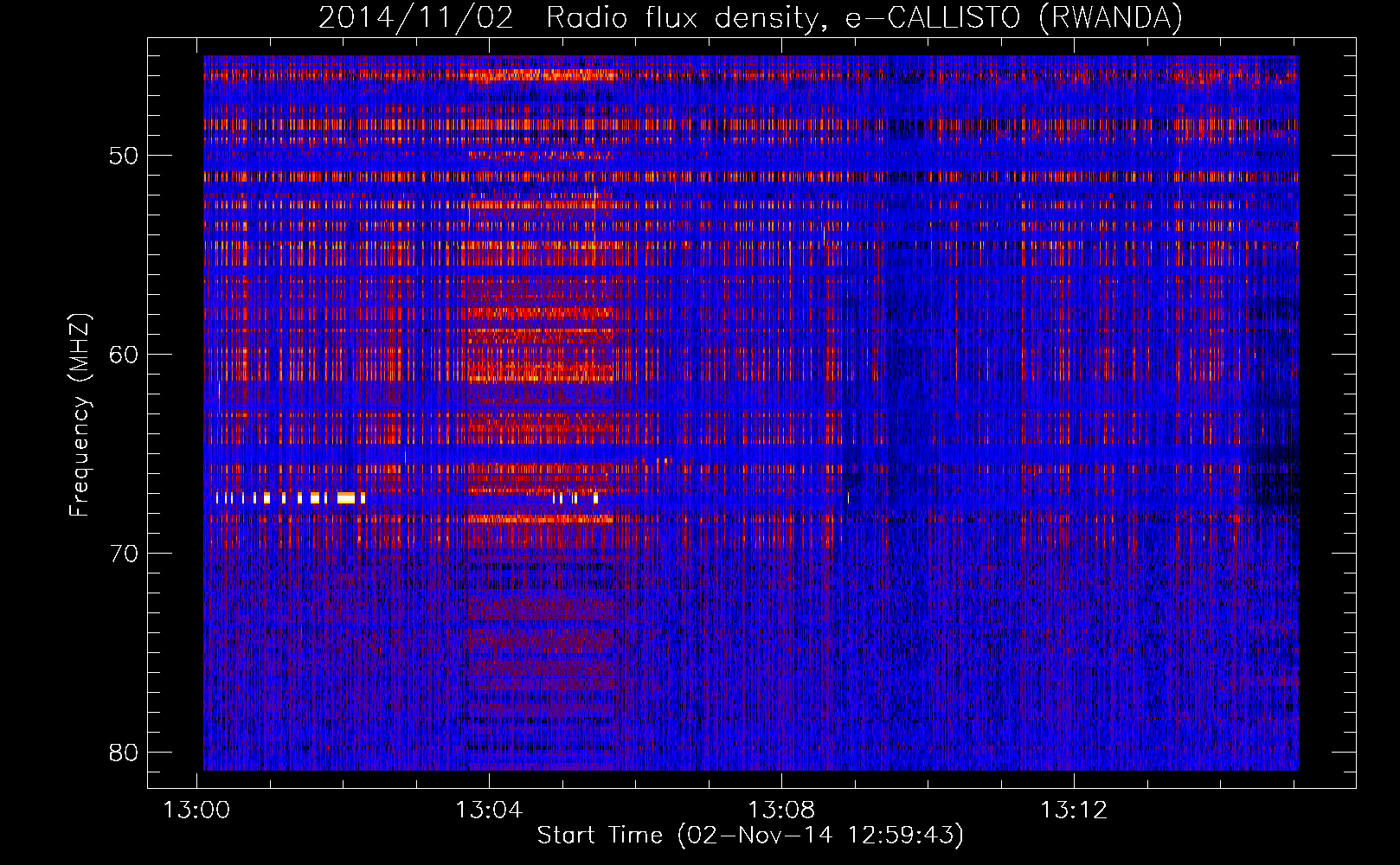The width and height of the screenshot is (1400, 865).
Task: Click the 50 frequency tick label
Action: (124, 156)
